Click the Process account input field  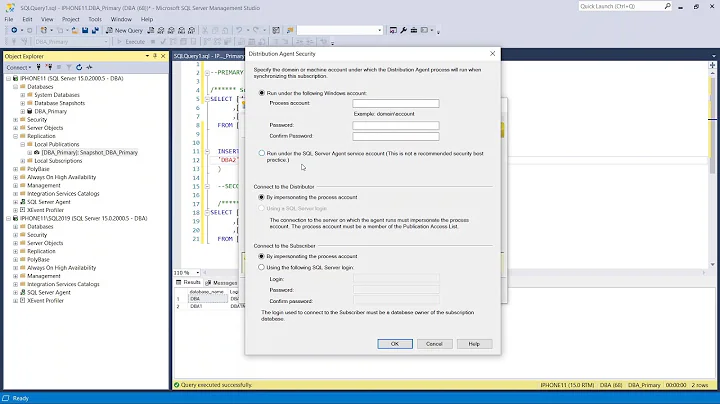tap(396, 104)
